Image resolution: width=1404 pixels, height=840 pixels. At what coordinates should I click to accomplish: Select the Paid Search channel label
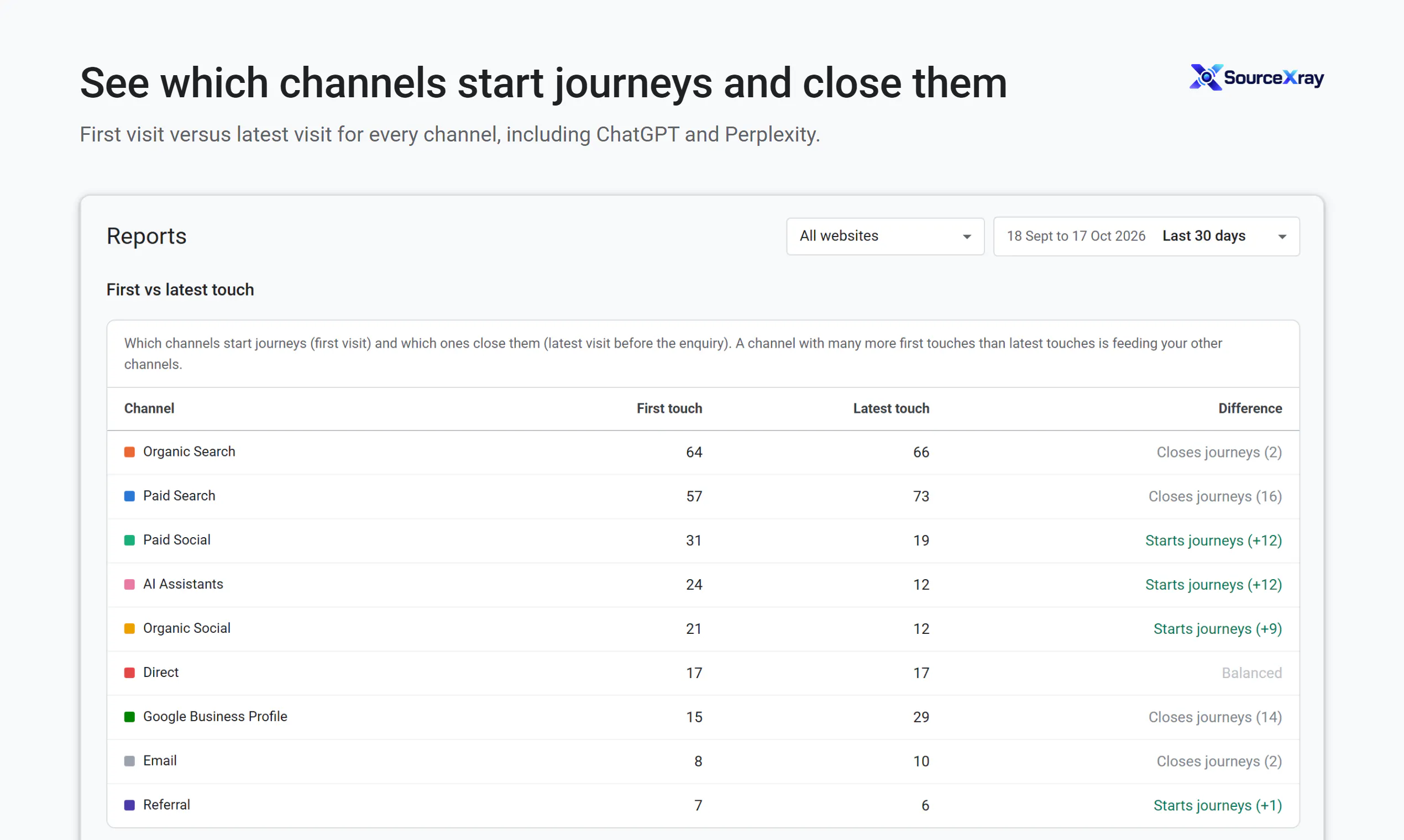[179, 496]
